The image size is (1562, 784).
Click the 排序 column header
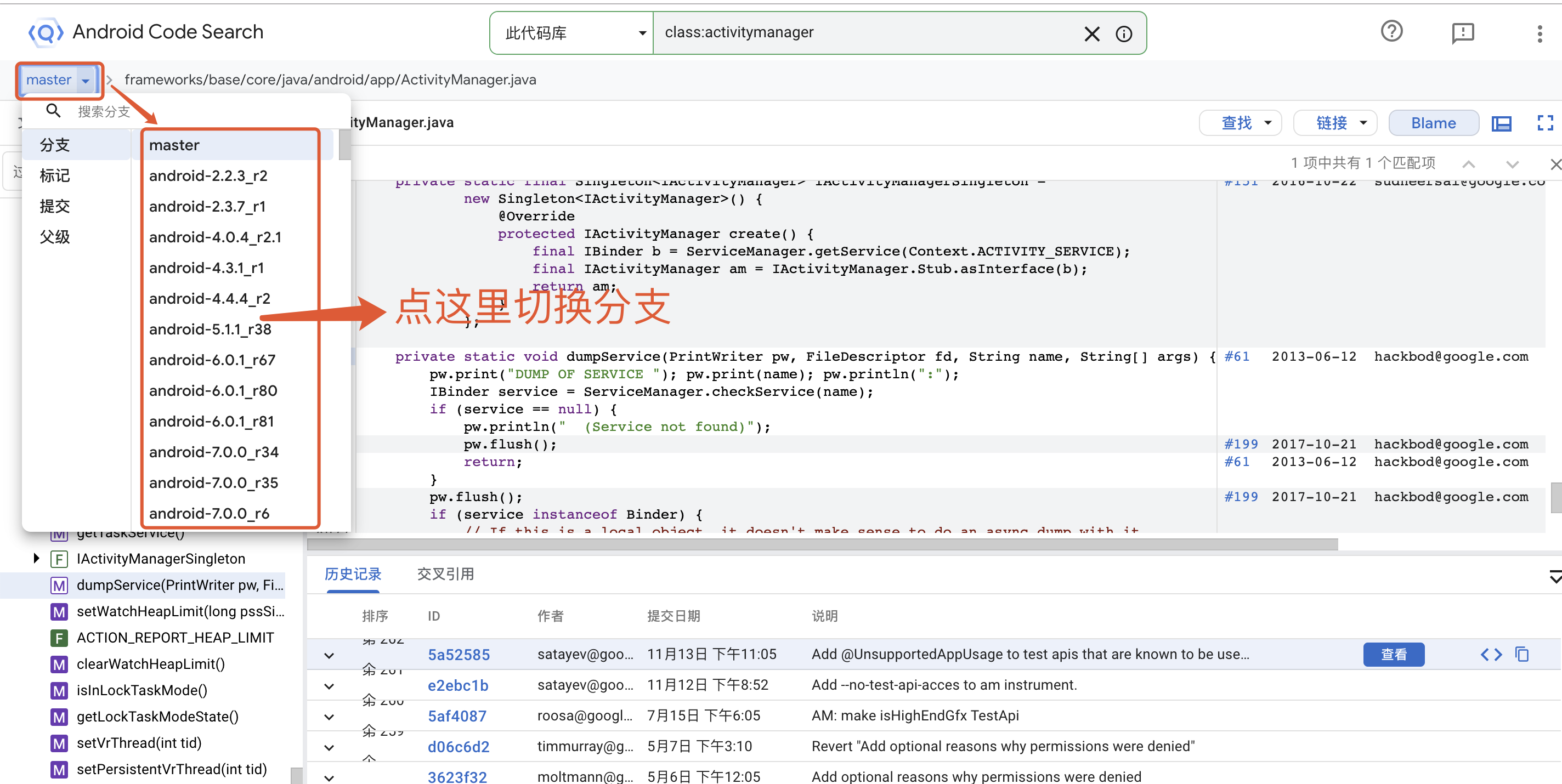pos(375,616)
